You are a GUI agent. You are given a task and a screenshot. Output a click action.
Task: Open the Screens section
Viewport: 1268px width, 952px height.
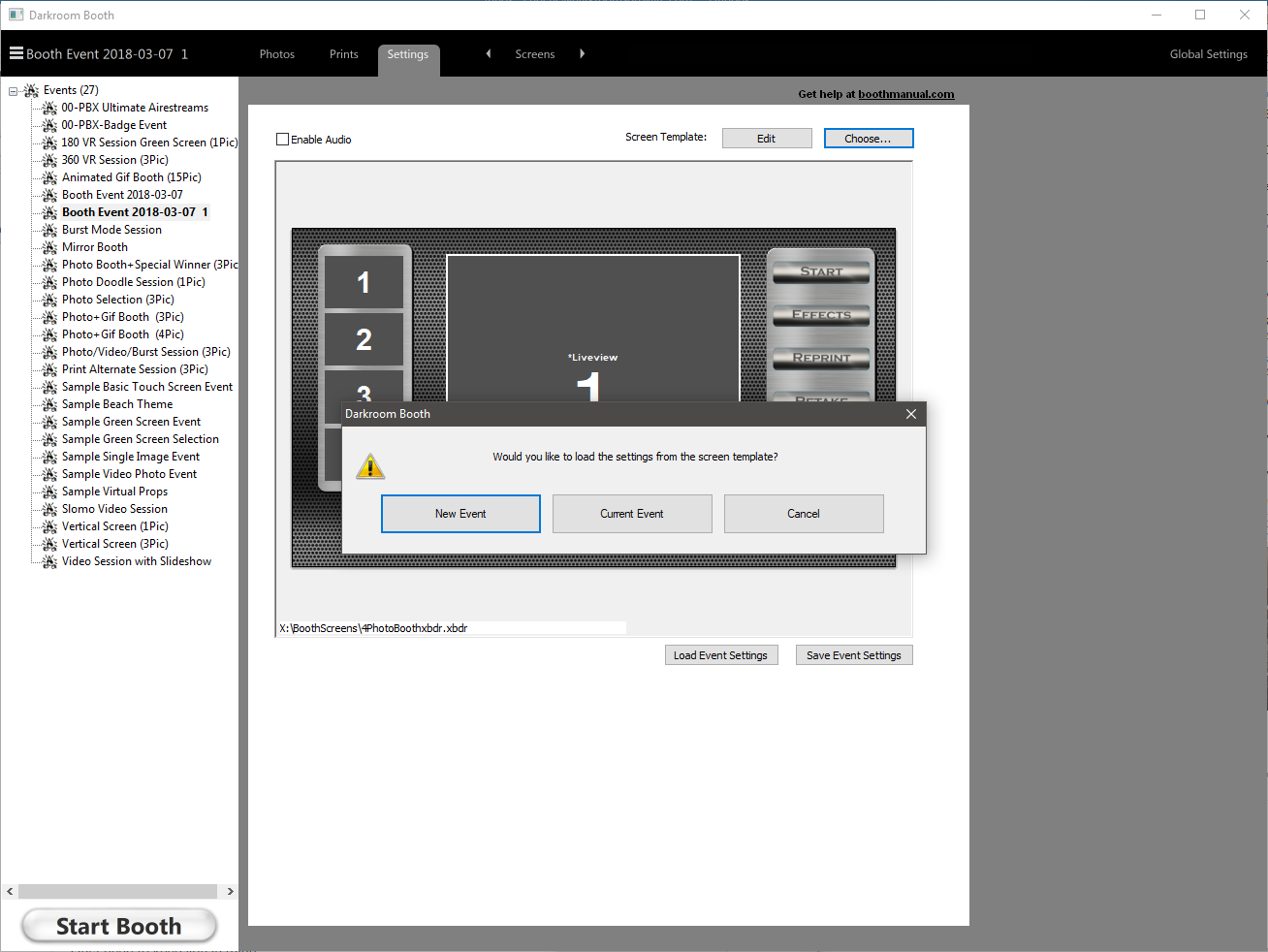[535, 54]
